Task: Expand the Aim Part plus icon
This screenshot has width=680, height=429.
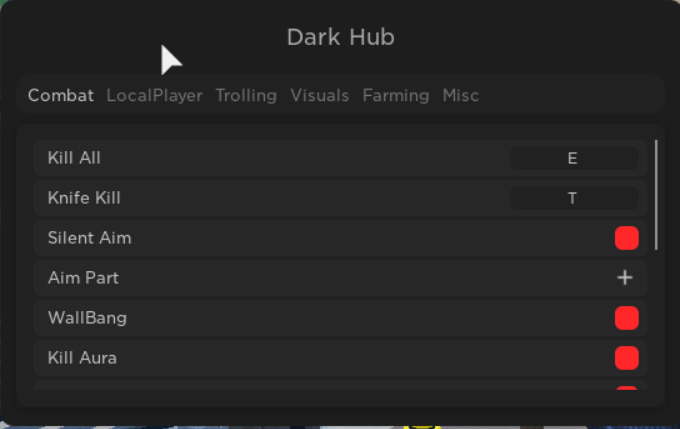Action: (x=625, y=278)
